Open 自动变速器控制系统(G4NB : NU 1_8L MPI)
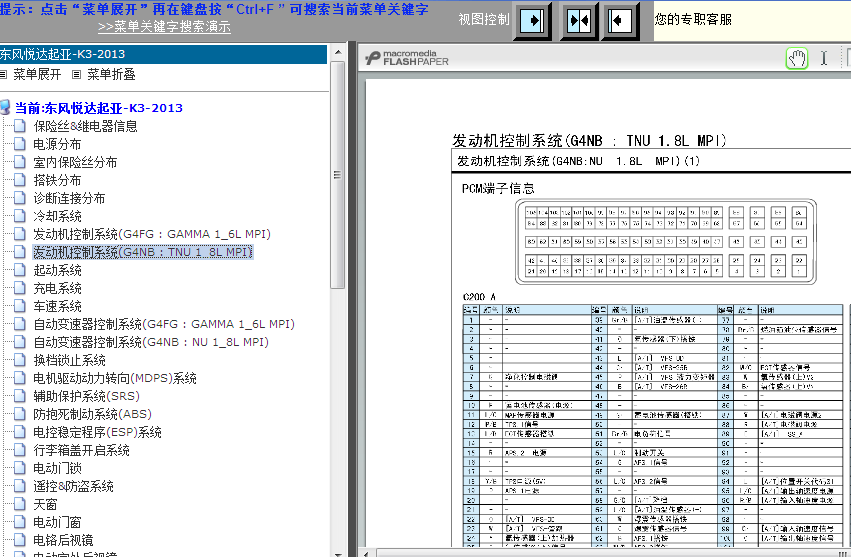 pyautogui.click(x=151, y=342)
